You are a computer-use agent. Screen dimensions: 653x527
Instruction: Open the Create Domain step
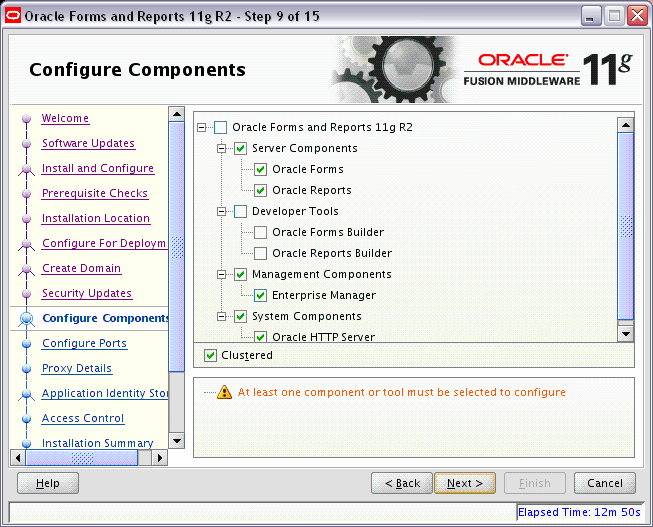point(82,268)
